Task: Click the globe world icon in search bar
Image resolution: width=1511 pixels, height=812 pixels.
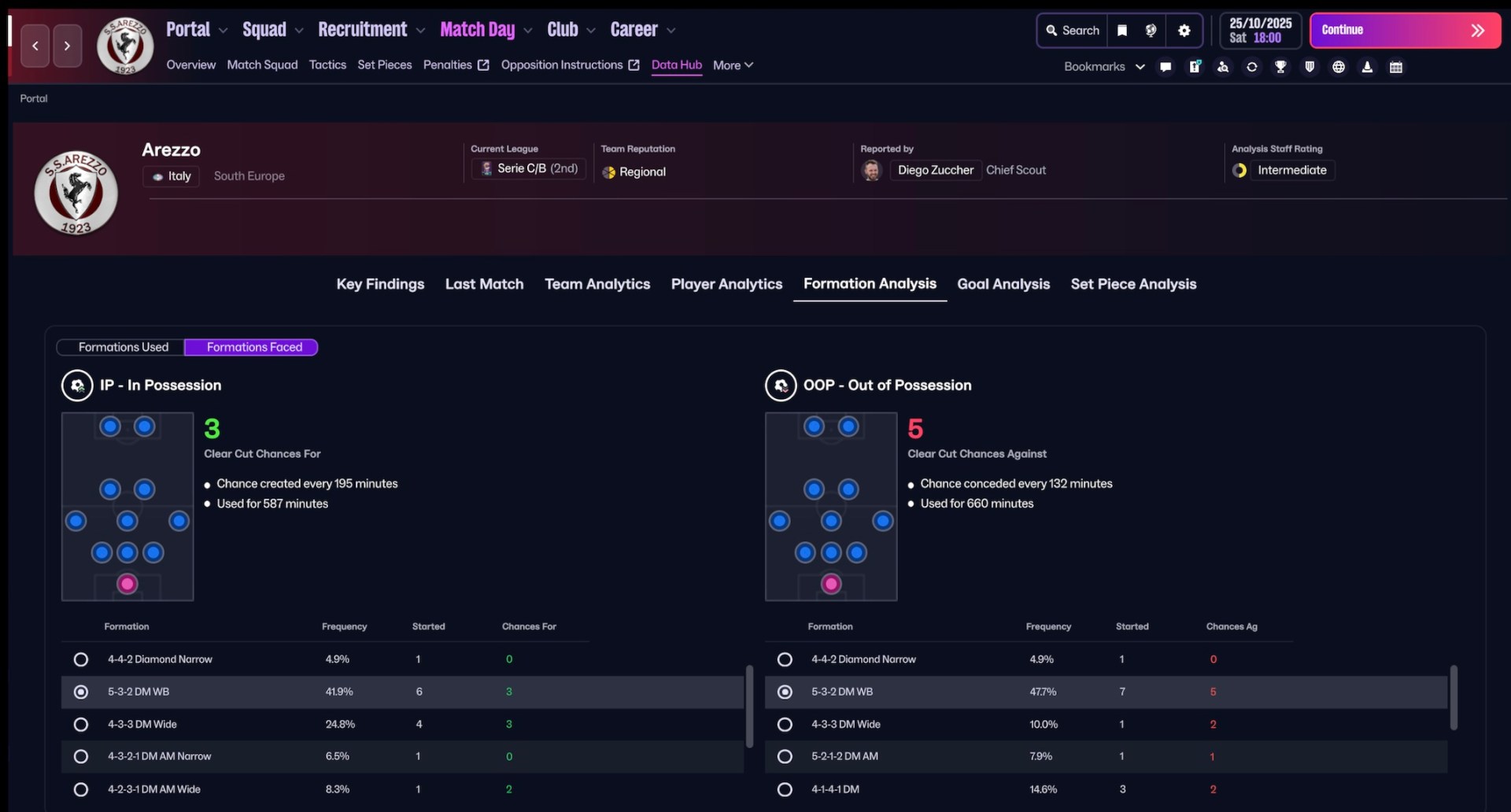Action: click(1151, 31)
